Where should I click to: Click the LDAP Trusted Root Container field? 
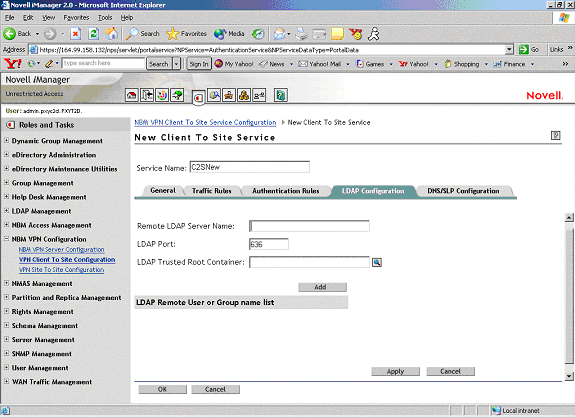tap(309, 262)
